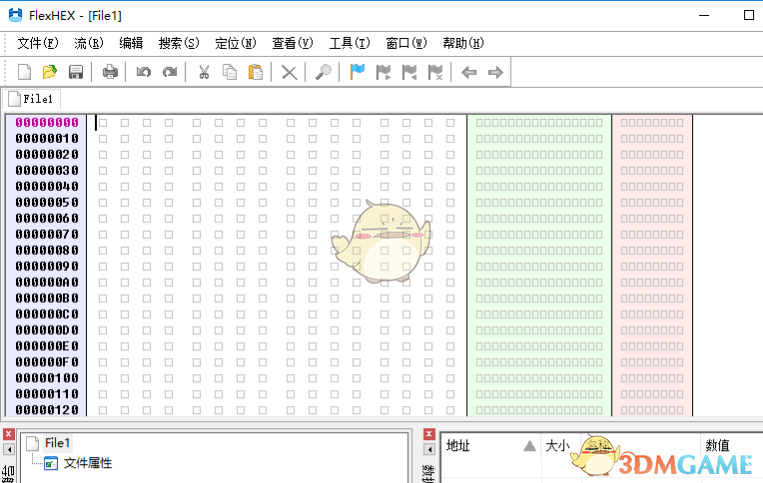
Task: Open the 搜索(S) menu
Action: click(179, 43)
